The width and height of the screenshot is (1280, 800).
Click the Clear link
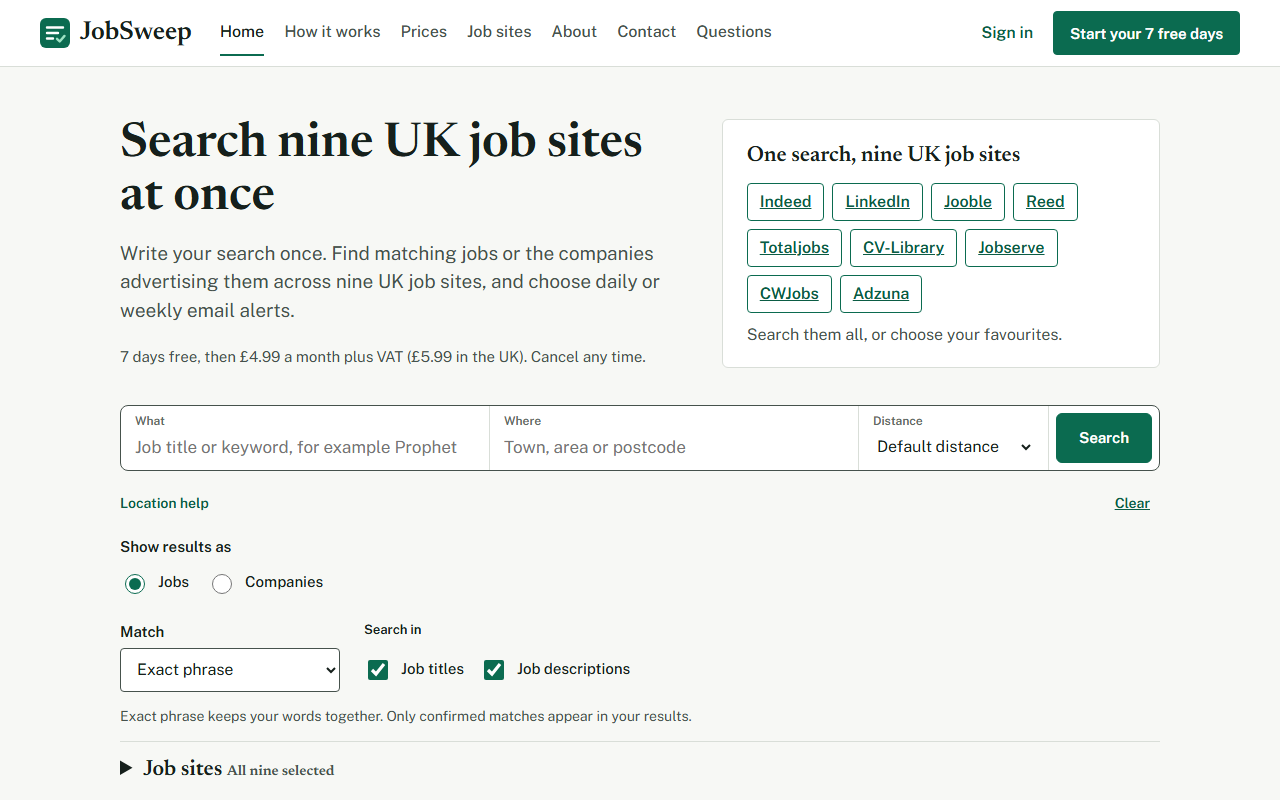1132,503
